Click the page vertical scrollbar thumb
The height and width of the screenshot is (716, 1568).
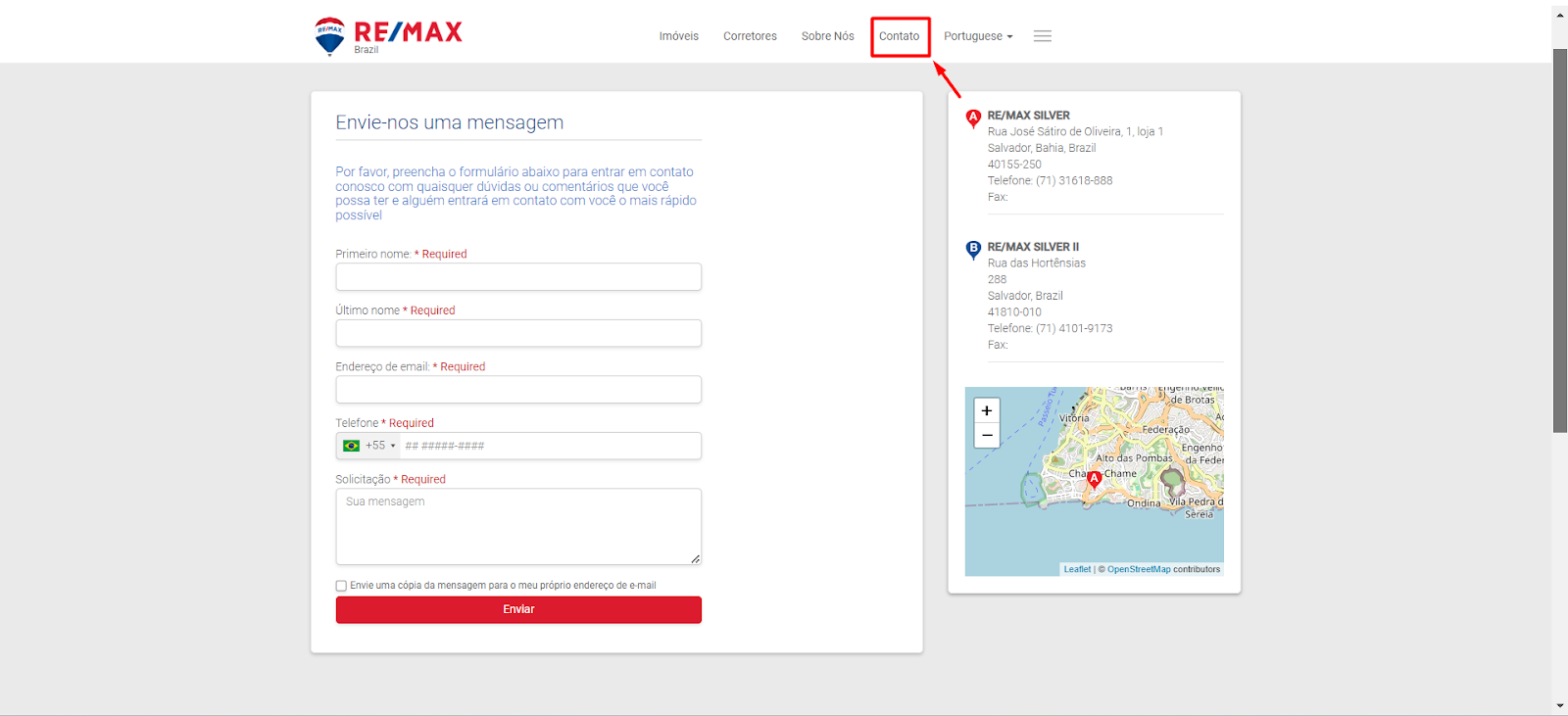[x=1560, y=240]
